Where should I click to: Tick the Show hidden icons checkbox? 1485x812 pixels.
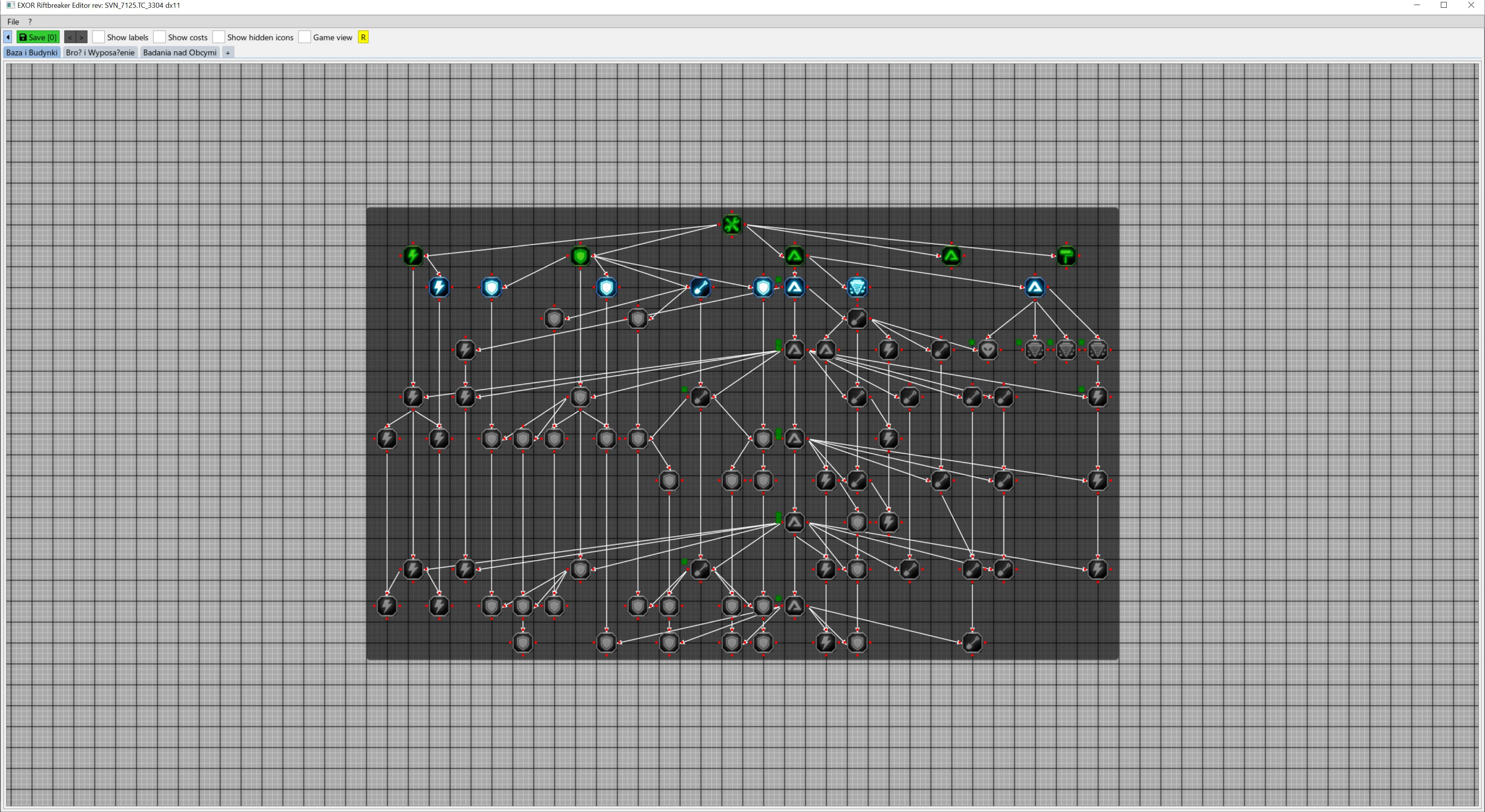(x=218, y=37)
